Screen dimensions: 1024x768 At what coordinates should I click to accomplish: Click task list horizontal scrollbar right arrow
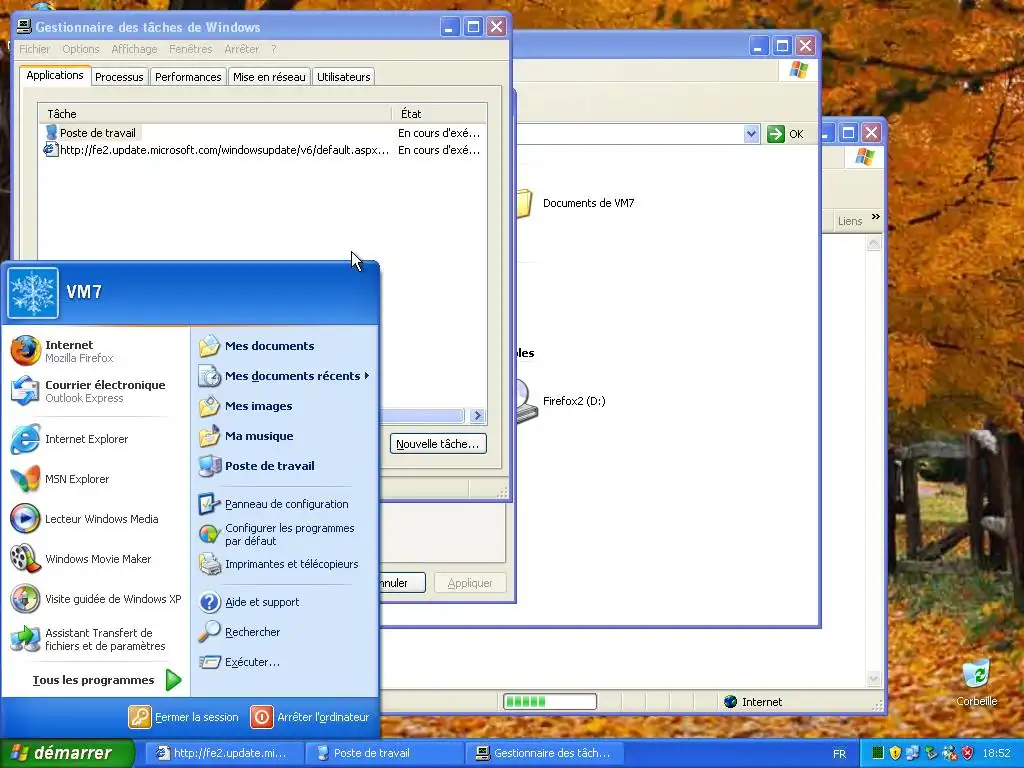click(477, 415)
